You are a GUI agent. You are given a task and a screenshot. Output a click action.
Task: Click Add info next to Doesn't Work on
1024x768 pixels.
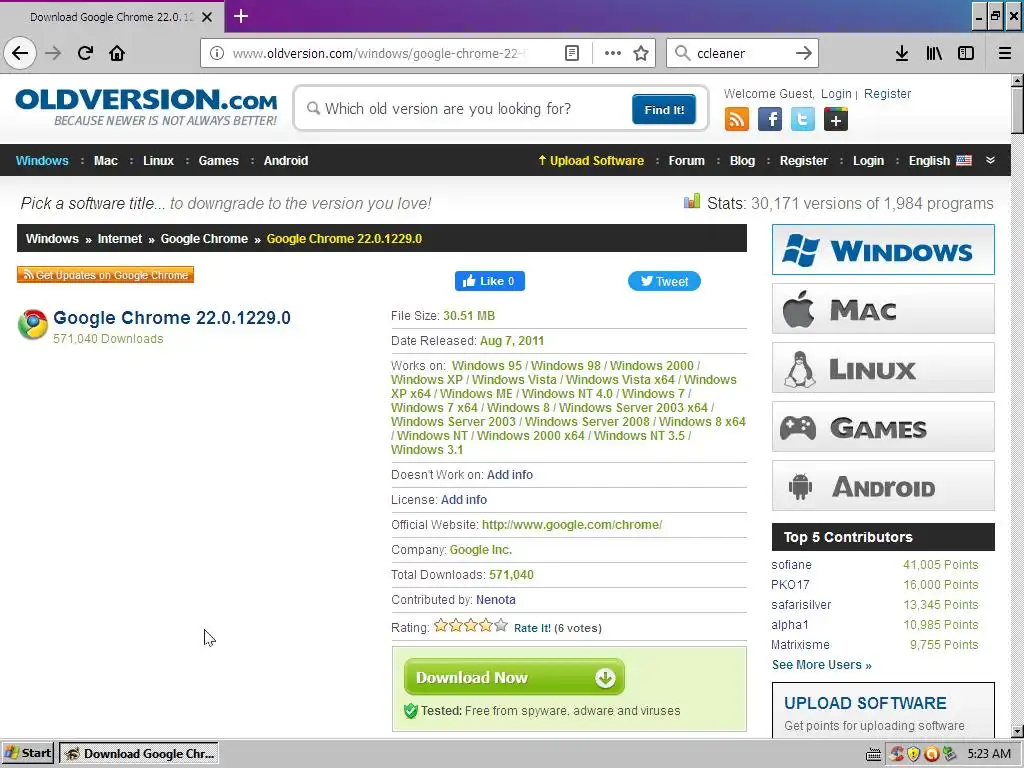click(x=510, y=475)
